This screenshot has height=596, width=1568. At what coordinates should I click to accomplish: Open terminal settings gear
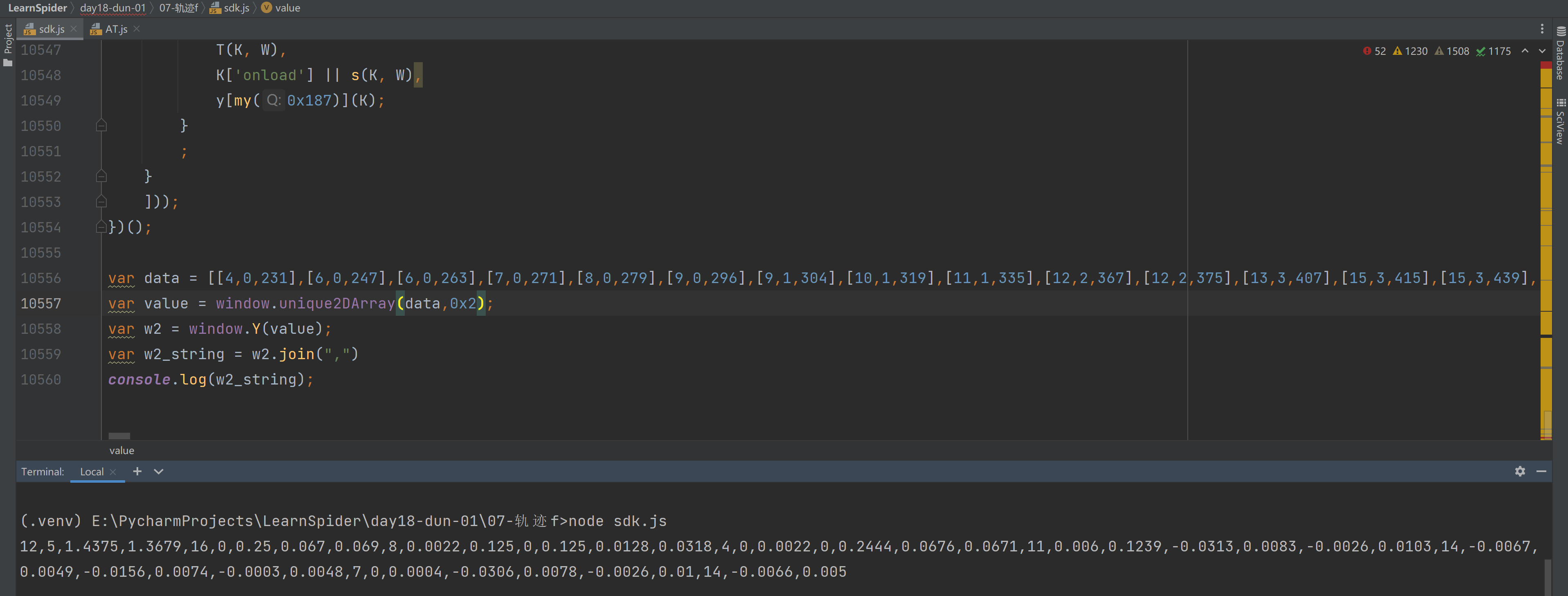[x=1520, y=471]
